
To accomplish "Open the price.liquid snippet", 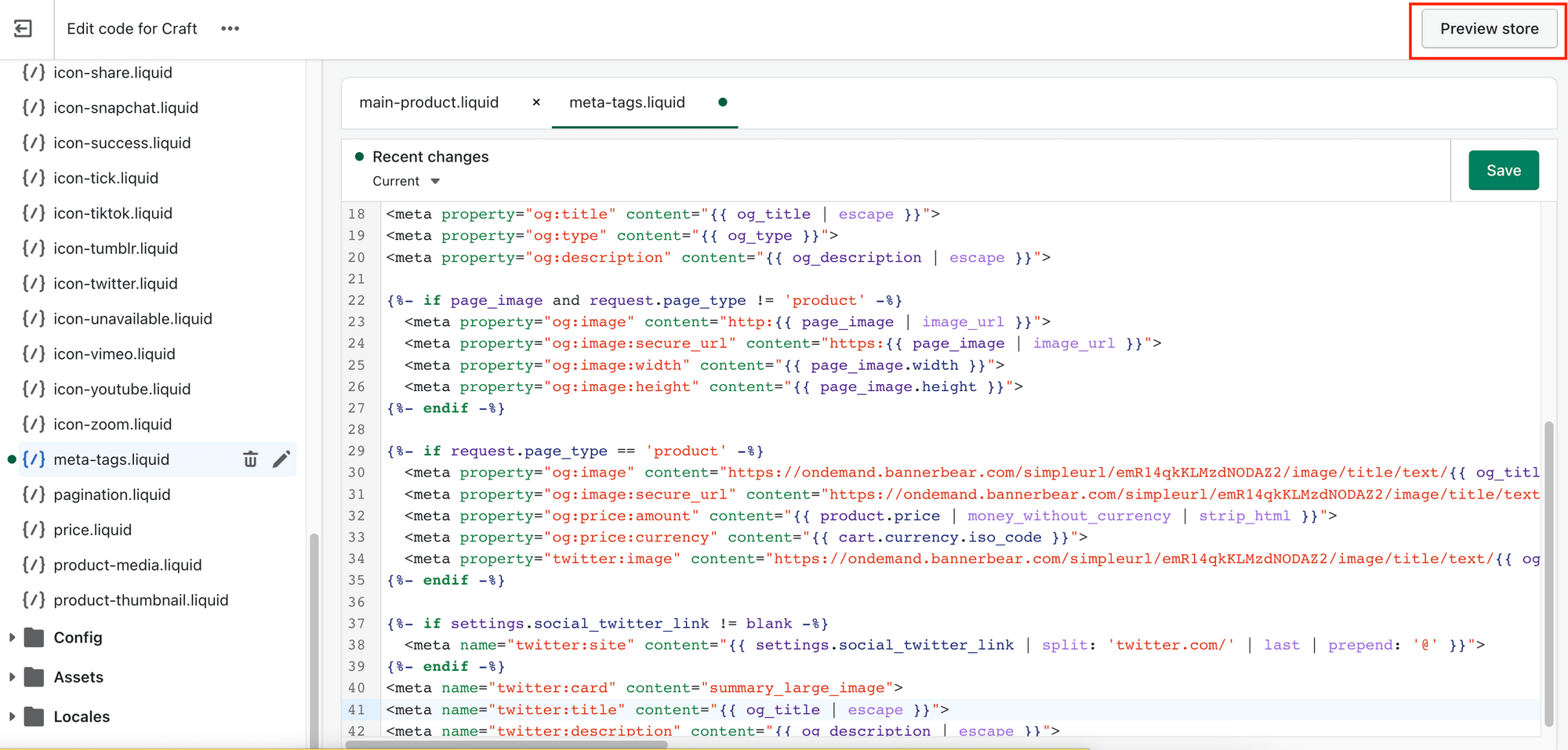I will [91, 530].
